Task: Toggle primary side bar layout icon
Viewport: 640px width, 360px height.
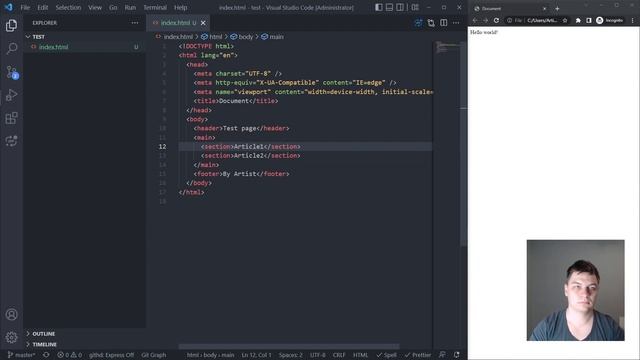Action: [x=379, y=7]
